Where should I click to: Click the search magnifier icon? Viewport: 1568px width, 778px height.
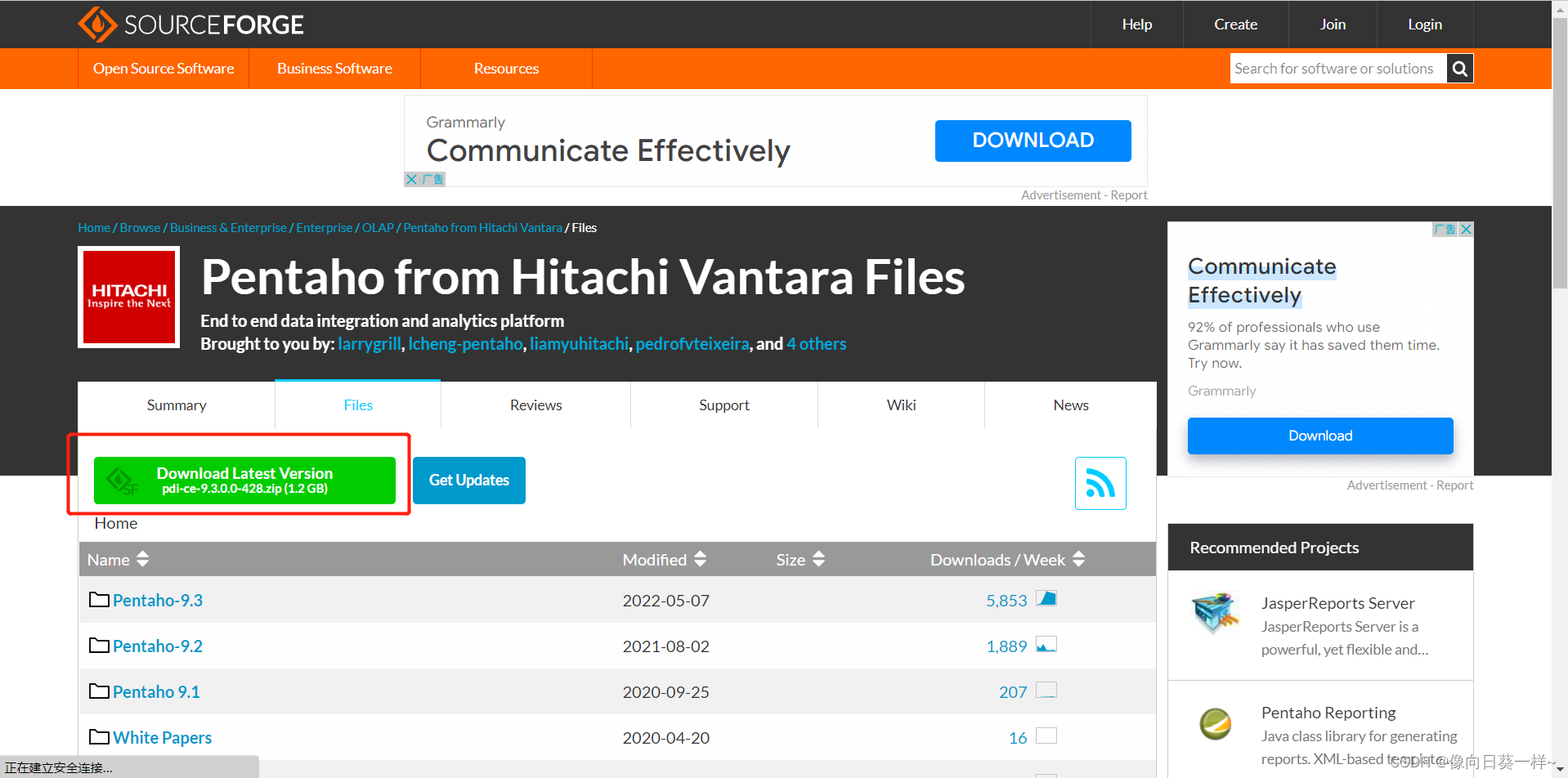[x=1459, y=69]
